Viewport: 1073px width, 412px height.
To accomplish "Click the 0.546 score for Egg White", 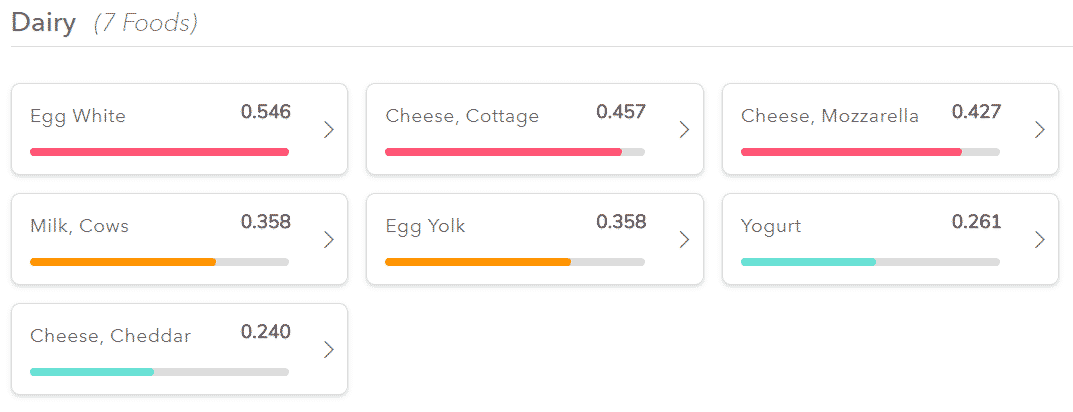I will coord(266,112).
